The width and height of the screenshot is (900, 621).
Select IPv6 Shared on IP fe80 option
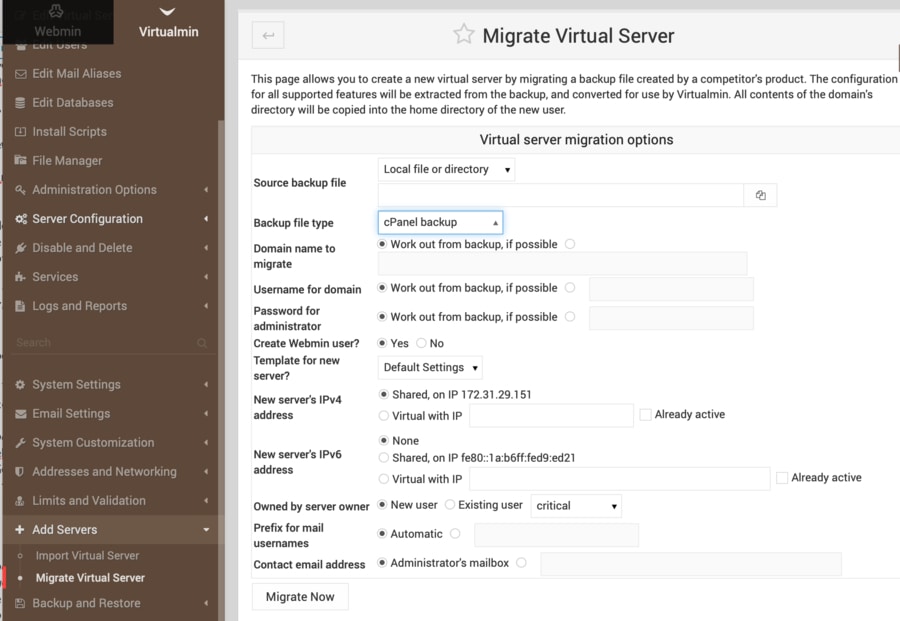click(383, 457)
